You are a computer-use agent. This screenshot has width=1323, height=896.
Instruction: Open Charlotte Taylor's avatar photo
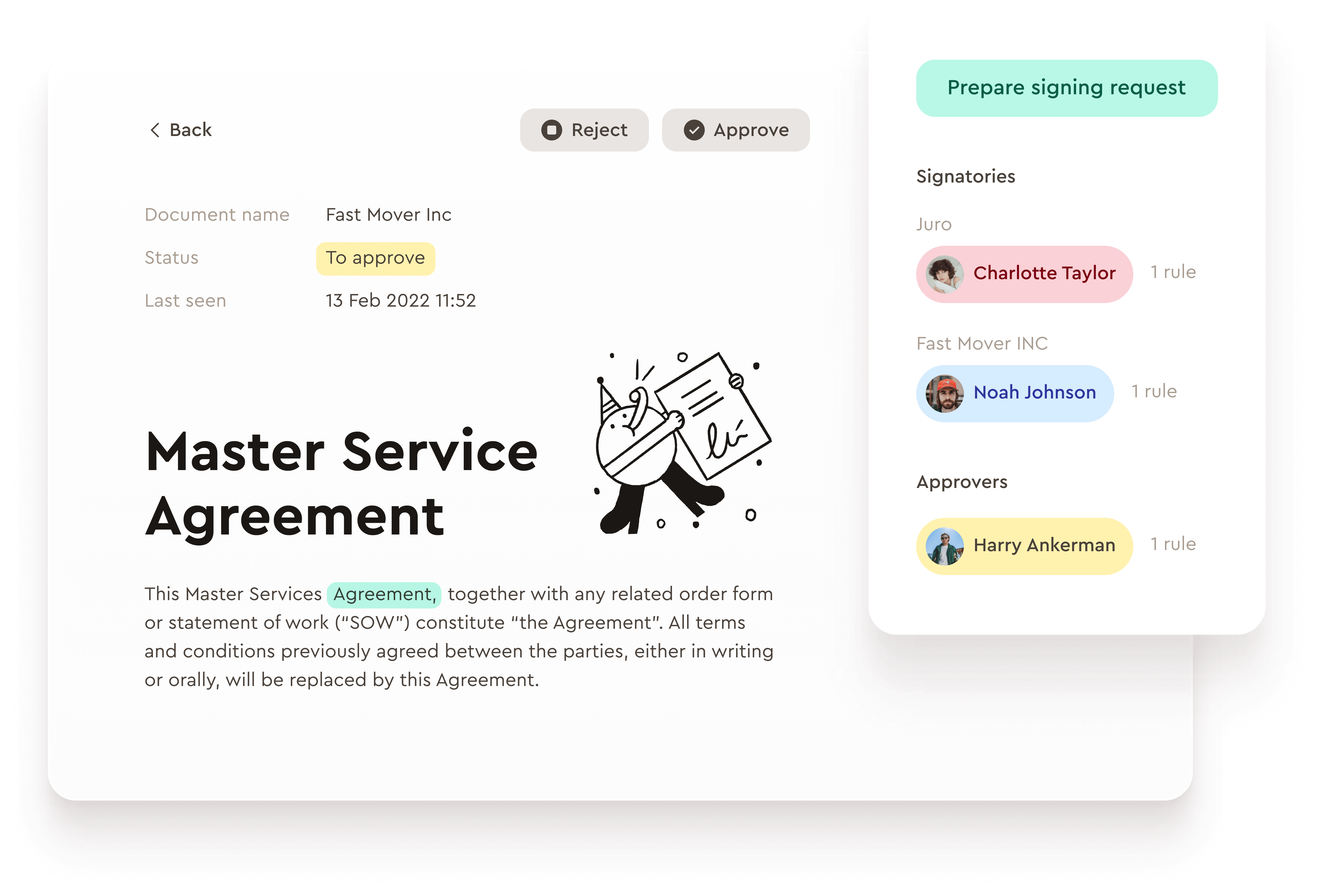pyautogui.click(x=945, y=274)
